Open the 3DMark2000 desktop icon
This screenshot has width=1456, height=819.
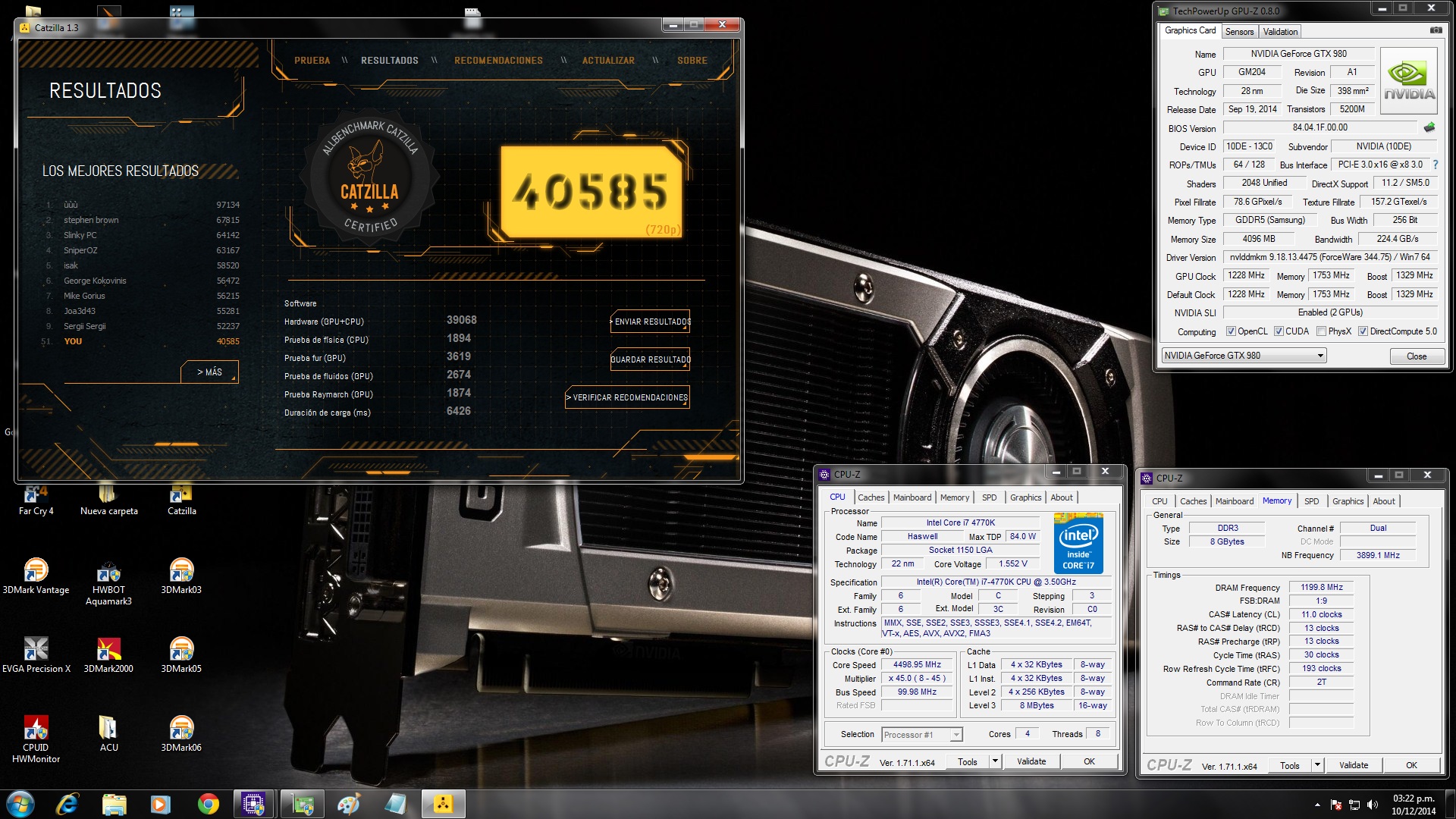pos(108,655)
